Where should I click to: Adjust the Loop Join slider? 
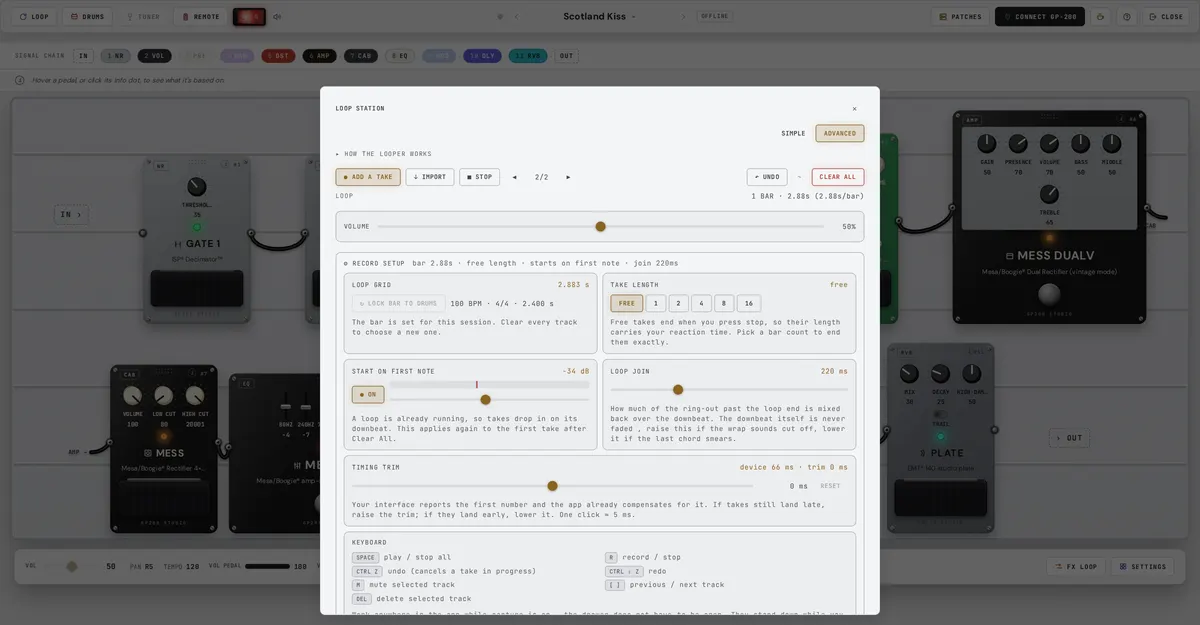tap(729, 390)
